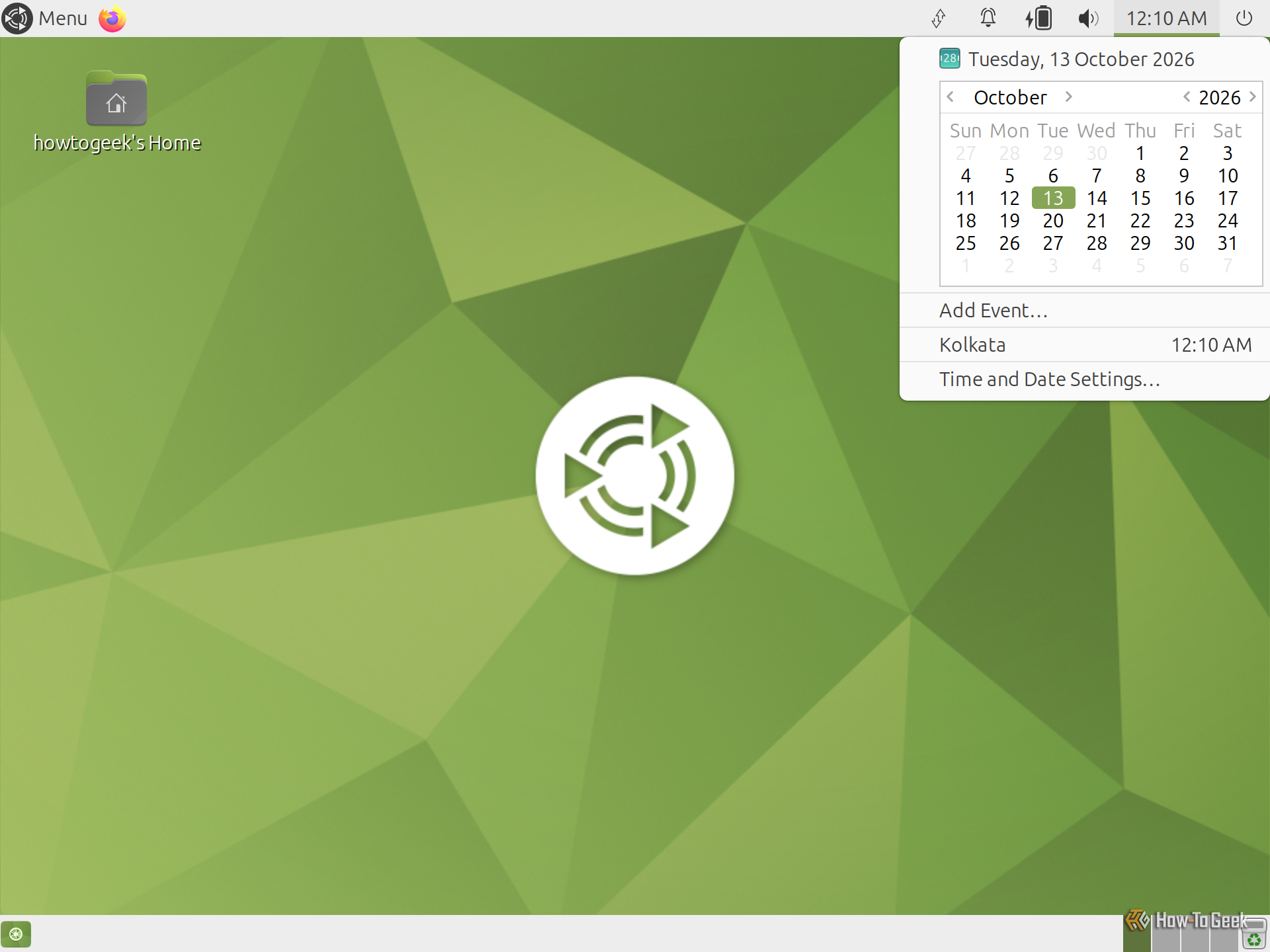Screen dimensions: 1270x952
Task: Select day 19 in the calendar
Action: click(x=1009, y=220)
